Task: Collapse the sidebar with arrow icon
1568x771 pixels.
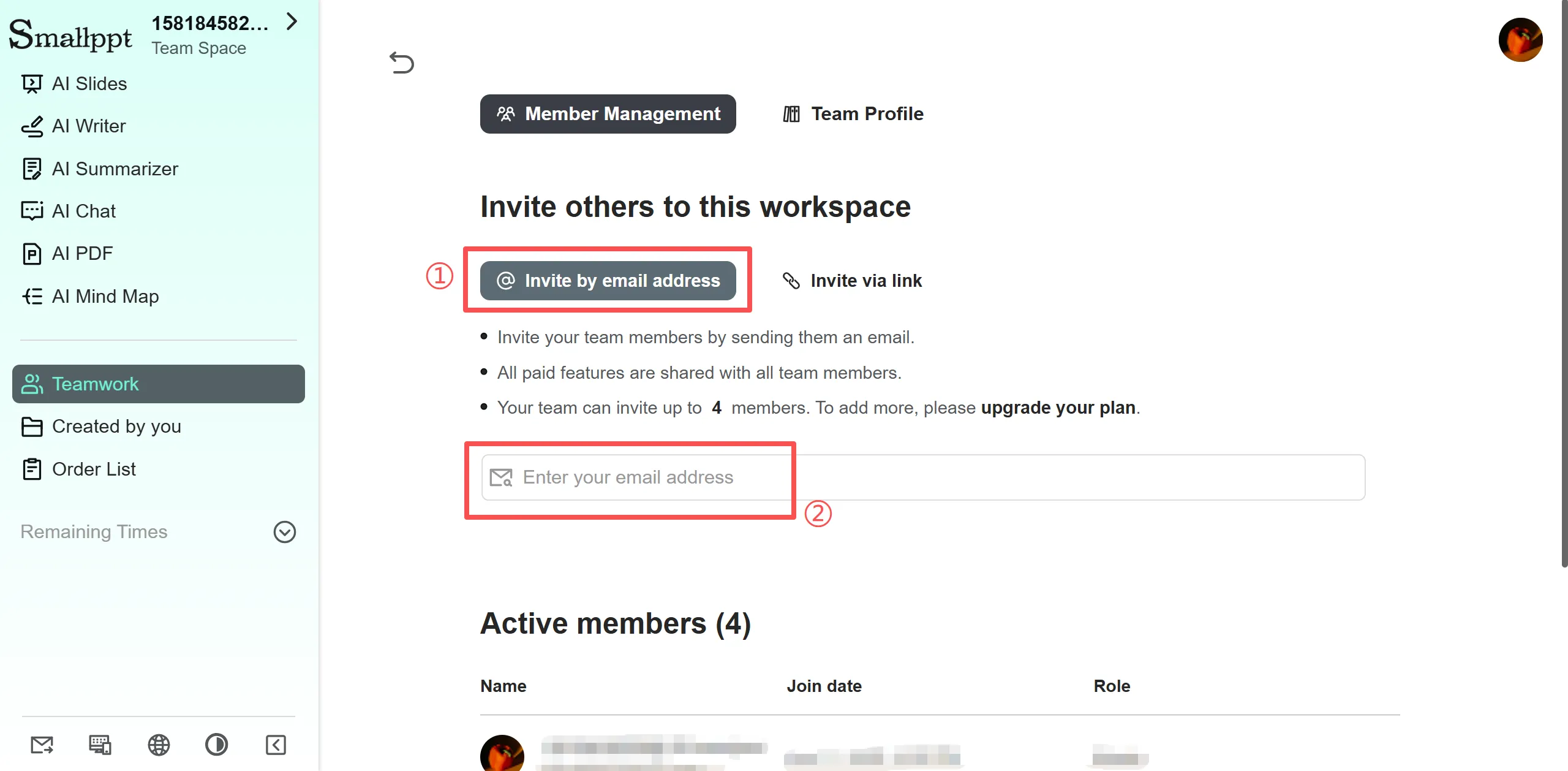Action: pos(276,745)
